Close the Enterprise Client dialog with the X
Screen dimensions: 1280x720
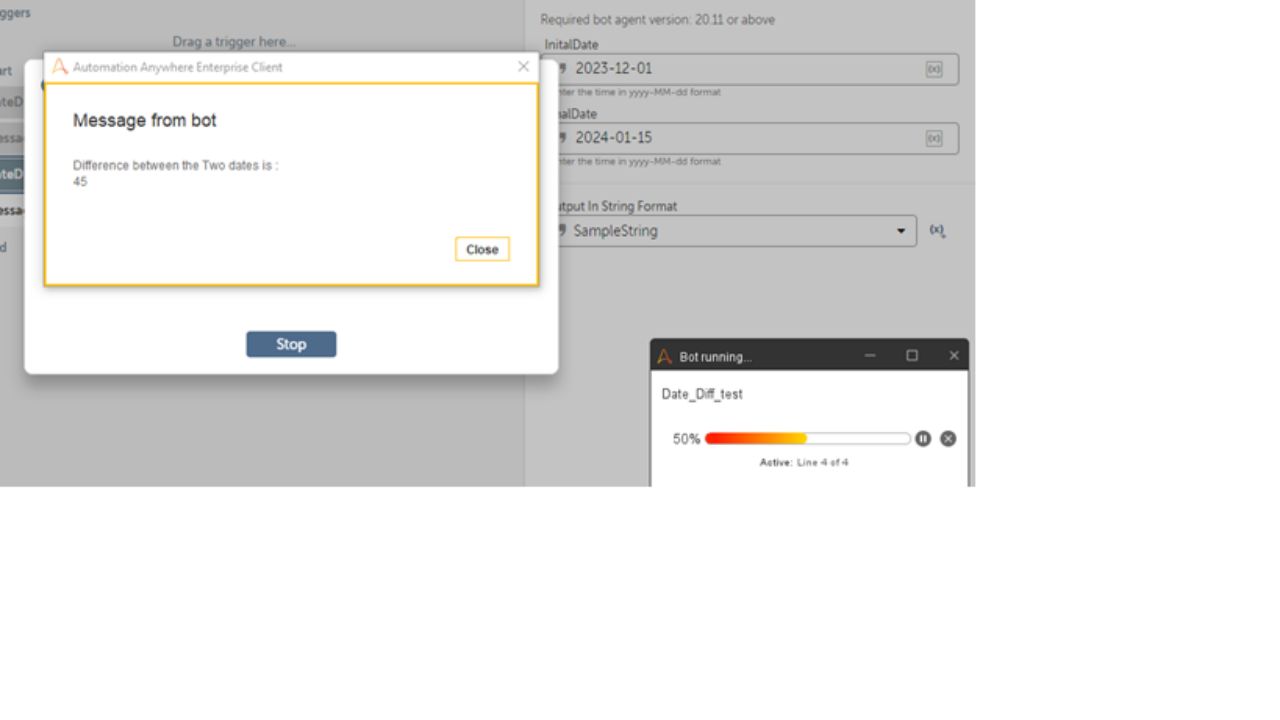pos(523,67)
